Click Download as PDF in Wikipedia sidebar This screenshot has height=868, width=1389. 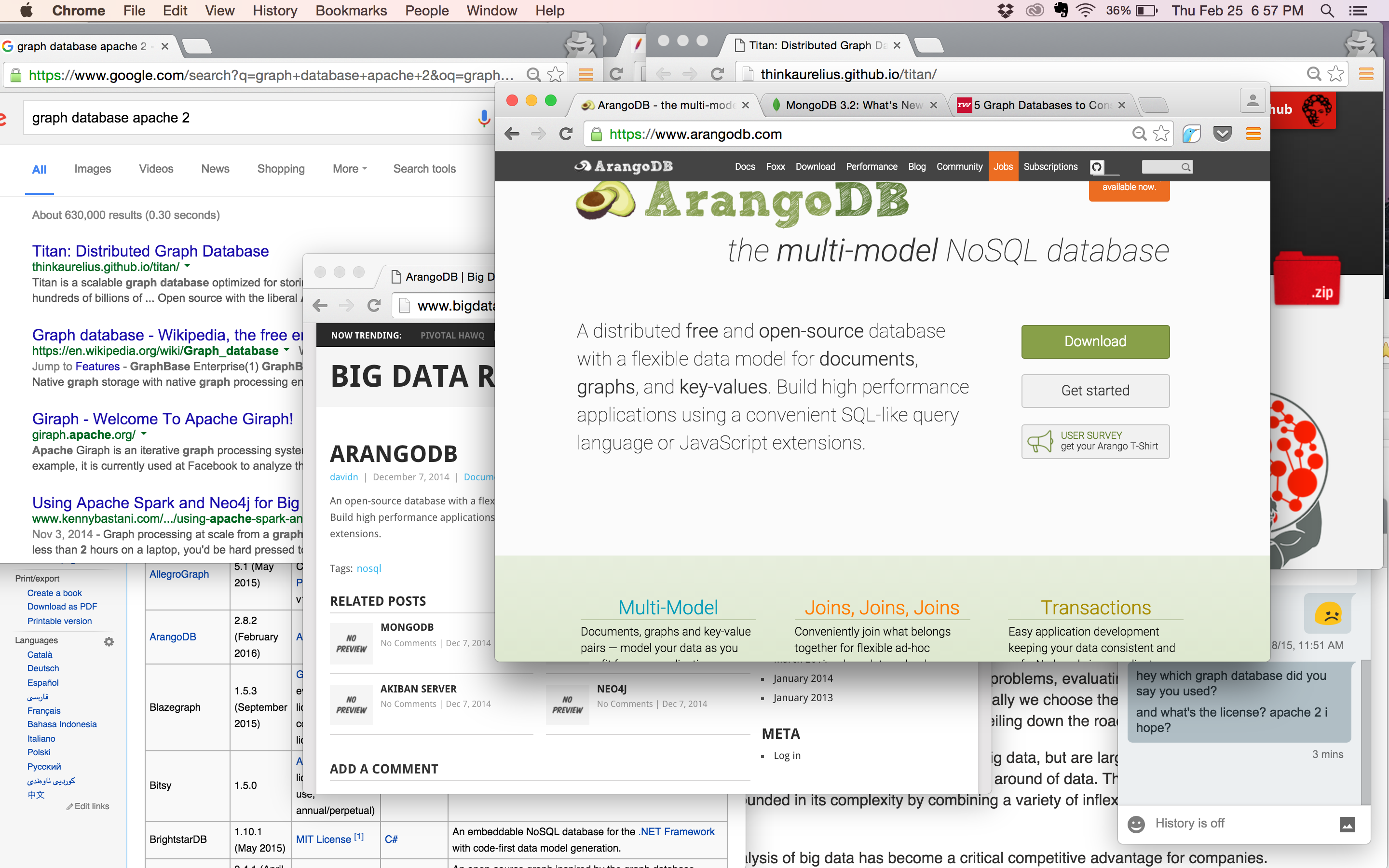[x=62, y=607]
